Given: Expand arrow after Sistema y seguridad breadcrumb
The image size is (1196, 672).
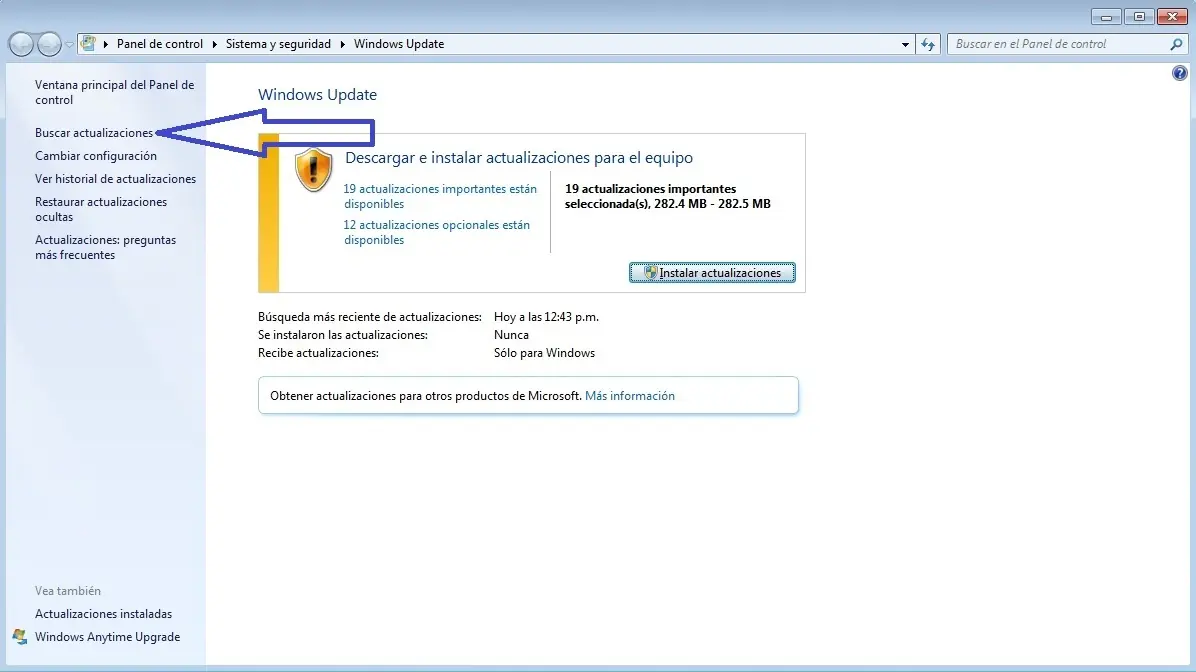Looking at the screenshot, I should 342,44.
